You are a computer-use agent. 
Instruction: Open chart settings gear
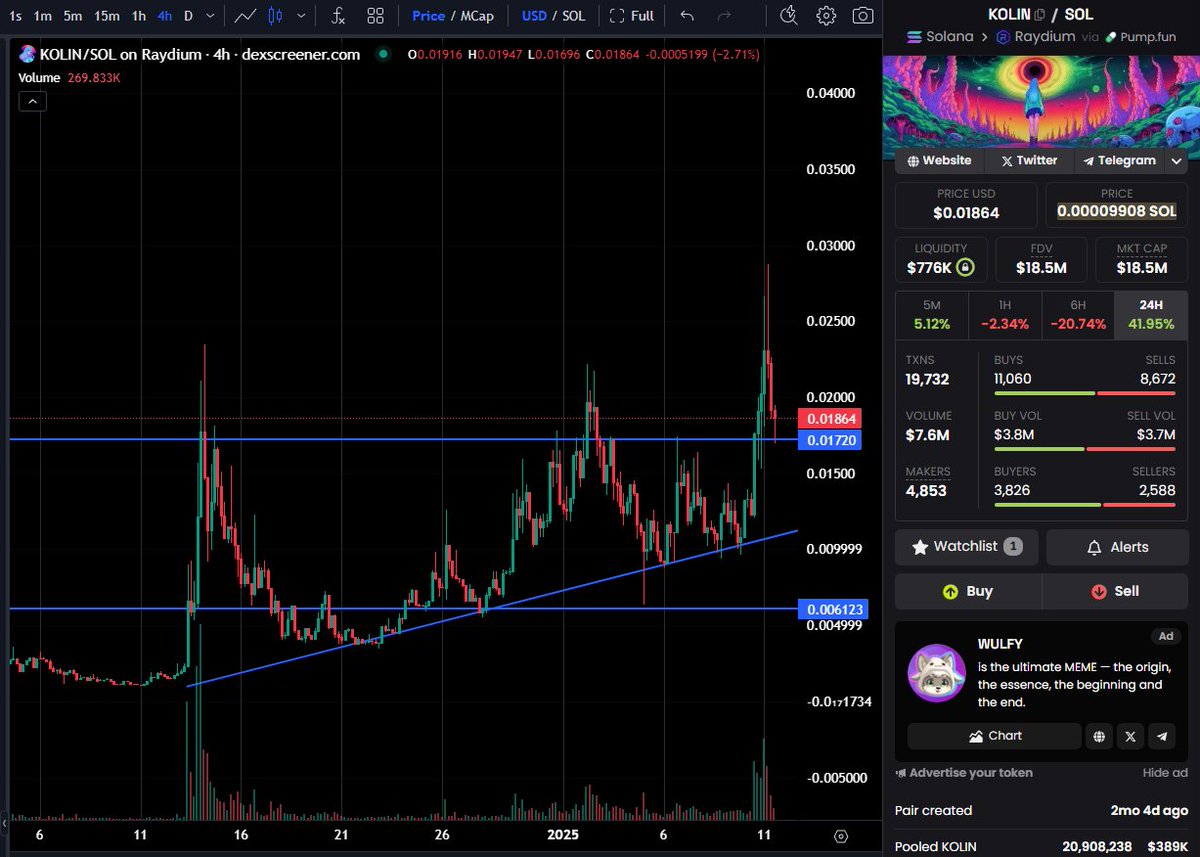(826, 15)
